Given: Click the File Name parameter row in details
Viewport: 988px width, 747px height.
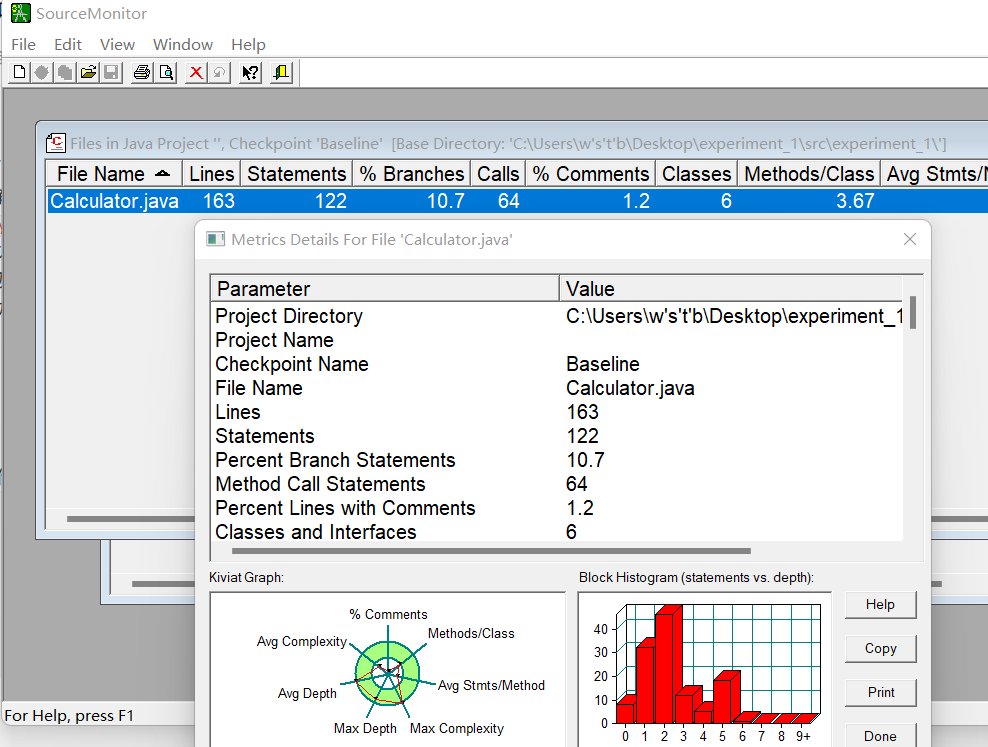Looking at the screenshot, I should pos(557,388).
